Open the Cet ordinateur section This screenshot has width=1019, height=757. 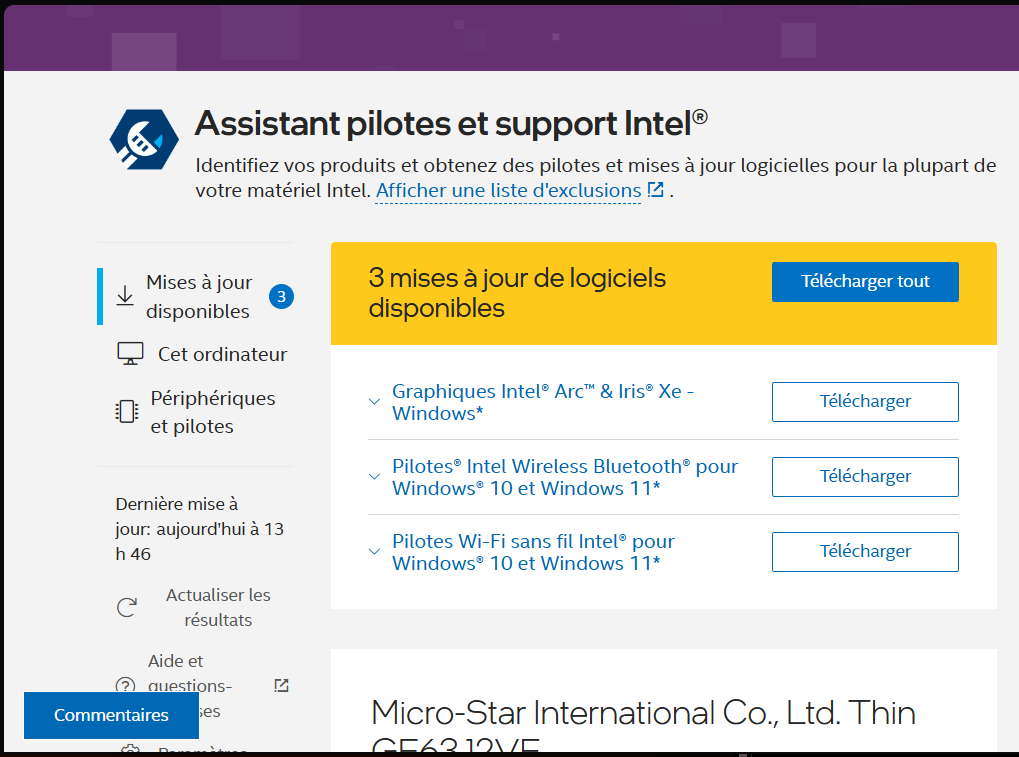pyautogui.click(x=222, y=354)
